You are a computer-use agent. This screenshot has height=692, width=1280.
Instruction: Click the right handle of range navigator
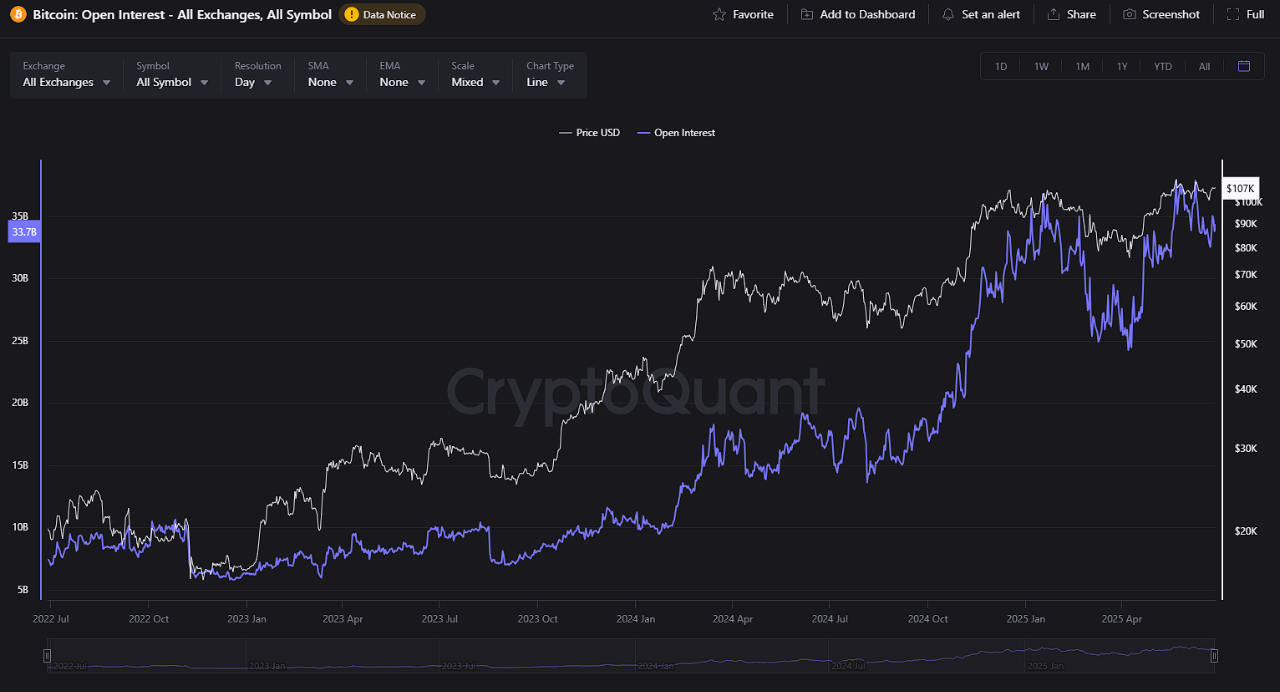coord(1214,656)
